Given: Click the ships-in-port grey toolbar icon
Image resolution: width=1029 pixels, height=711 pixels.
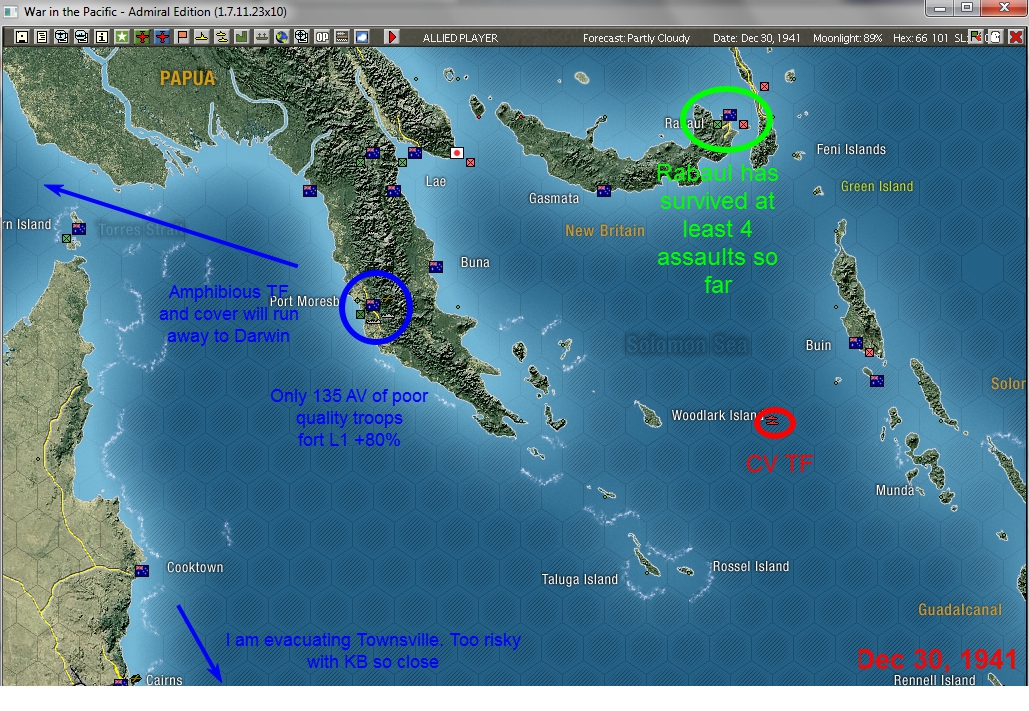Looking at the screenshot, I should pos(261,37).
